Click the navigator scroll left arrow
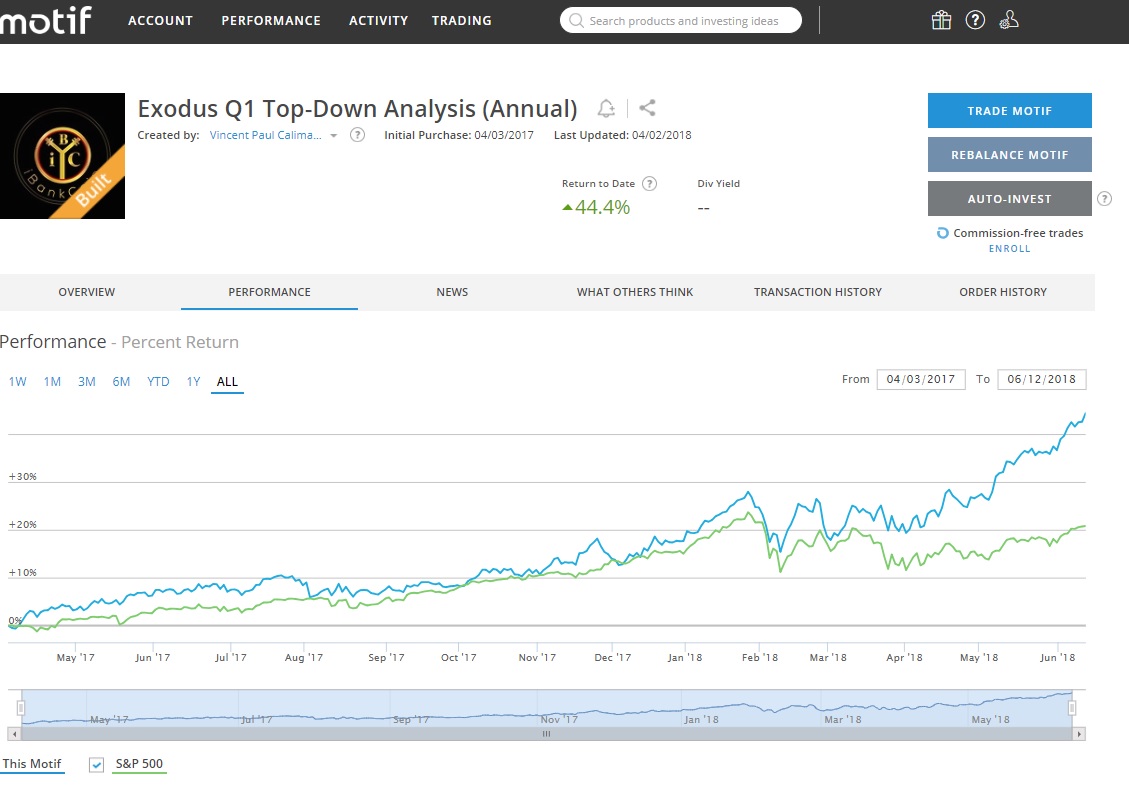This screenshot has width=1129, height=785. click(14, 734)
